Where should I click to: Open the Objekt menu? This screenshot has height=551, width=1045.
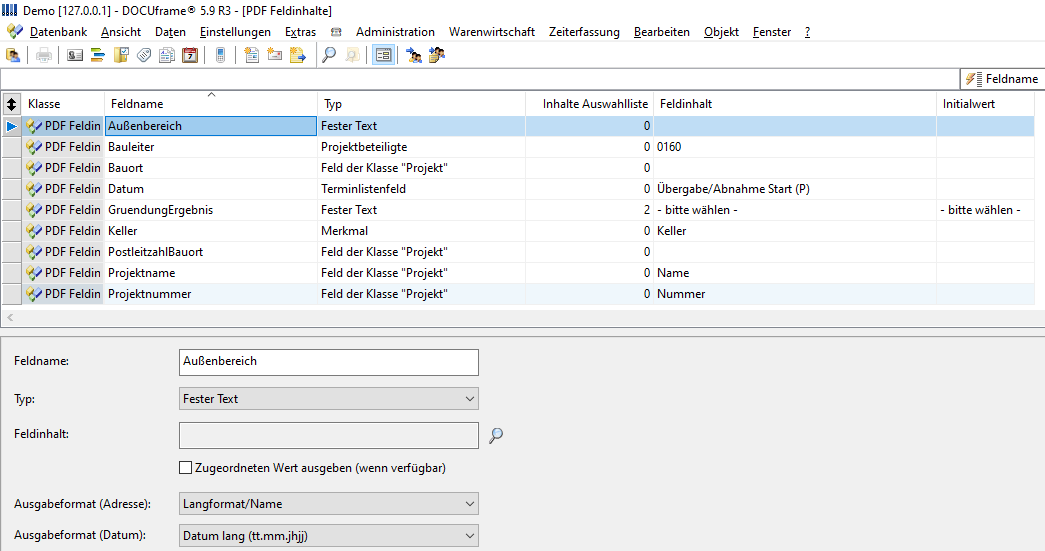(721, 32)
